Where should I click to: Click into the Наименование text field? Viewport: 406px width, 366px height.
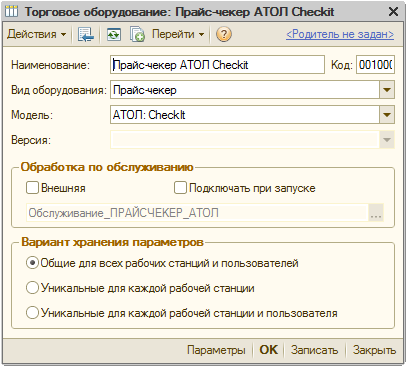pos(217,65)
